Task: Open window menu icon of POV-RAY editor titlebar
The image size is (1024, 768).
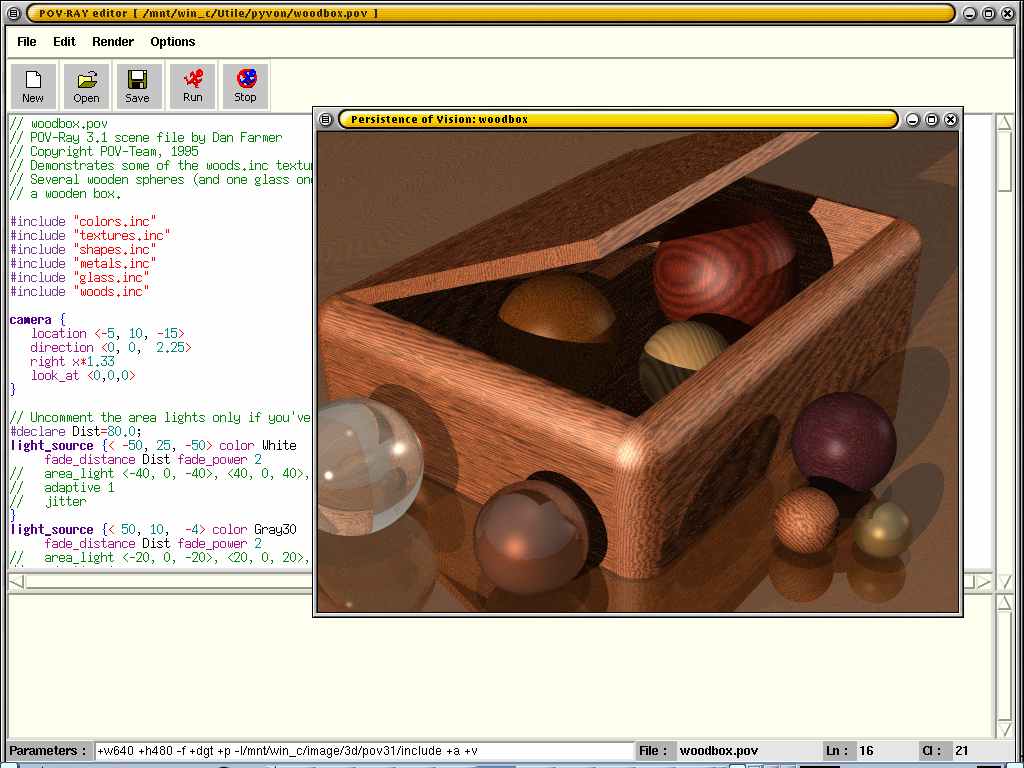Action: pos(12,13)
